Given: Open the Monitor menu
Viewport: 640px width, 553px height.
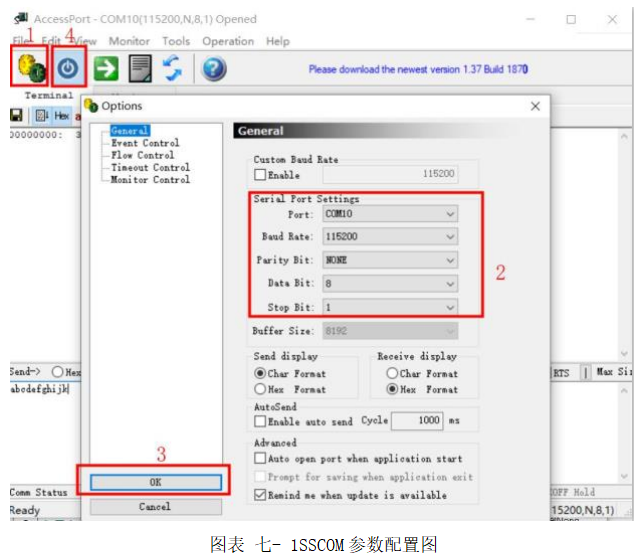Looking at the screenshot, I should [x=129, y=41].
